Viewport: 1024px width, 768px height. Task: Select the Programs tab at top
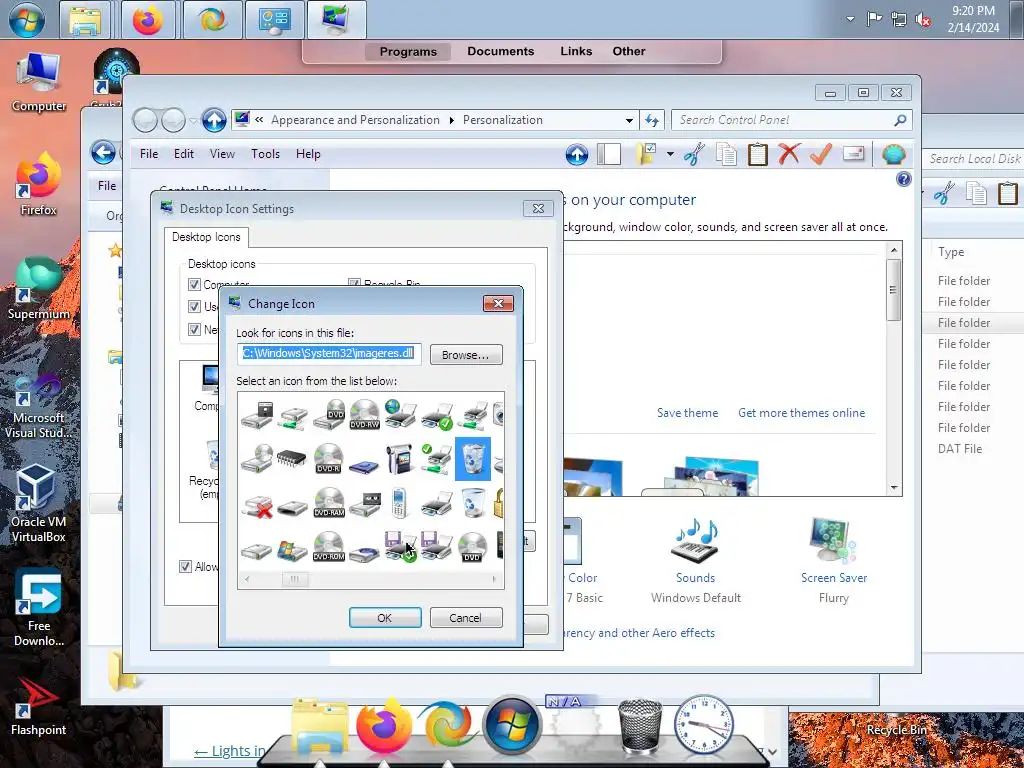408,52
